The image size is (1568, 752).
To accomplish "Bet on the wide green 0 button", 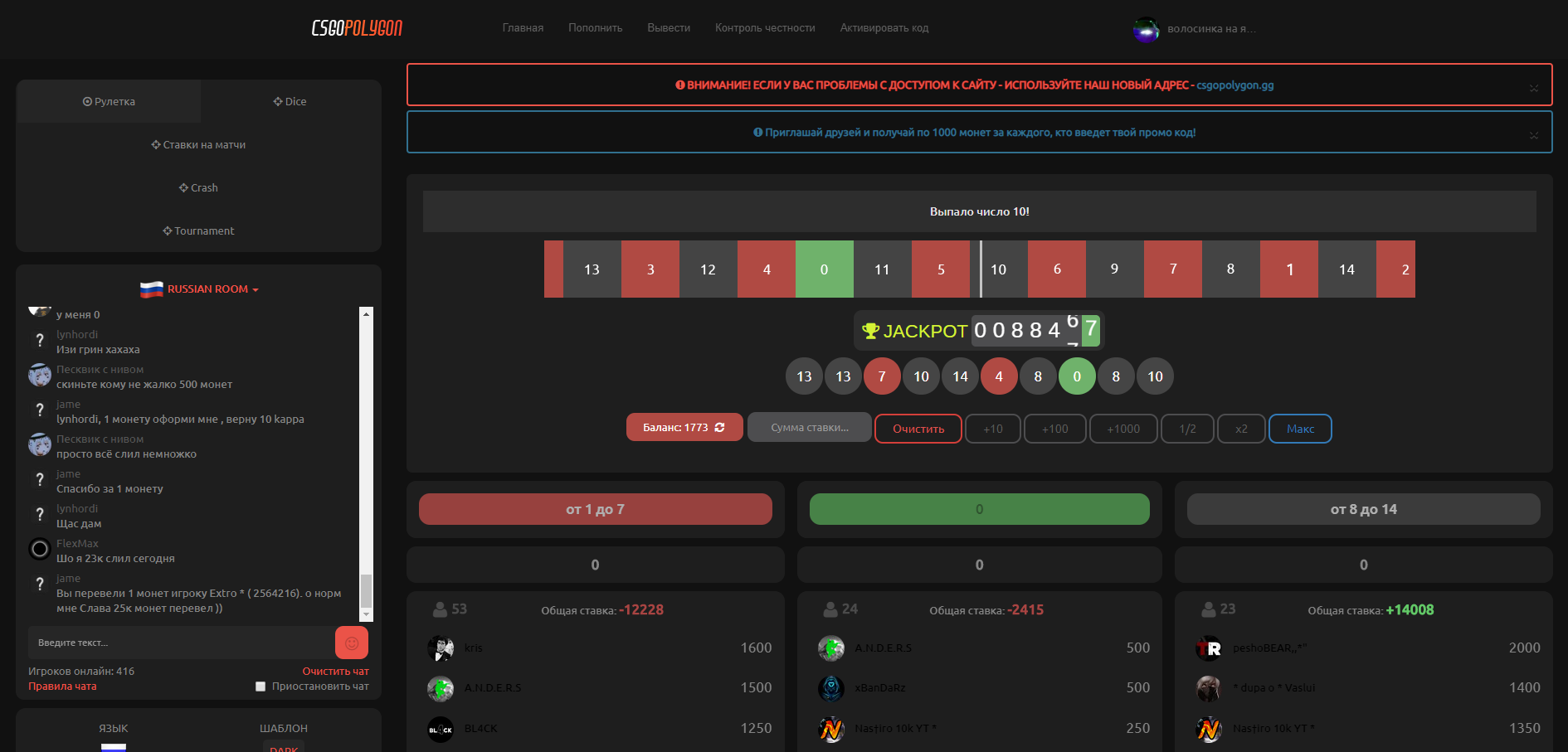I will click(980, 509).
